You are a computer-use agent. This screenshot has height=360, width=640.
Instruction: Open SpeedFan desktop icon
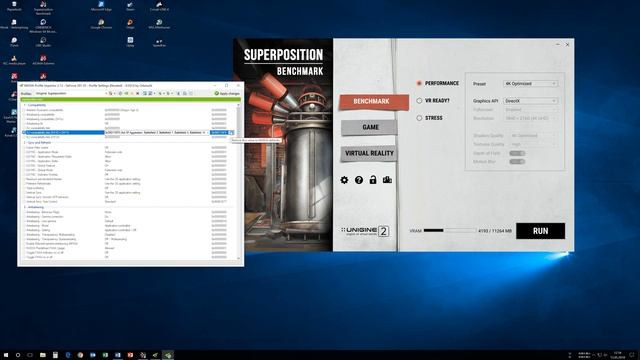(x=159, y=43)
